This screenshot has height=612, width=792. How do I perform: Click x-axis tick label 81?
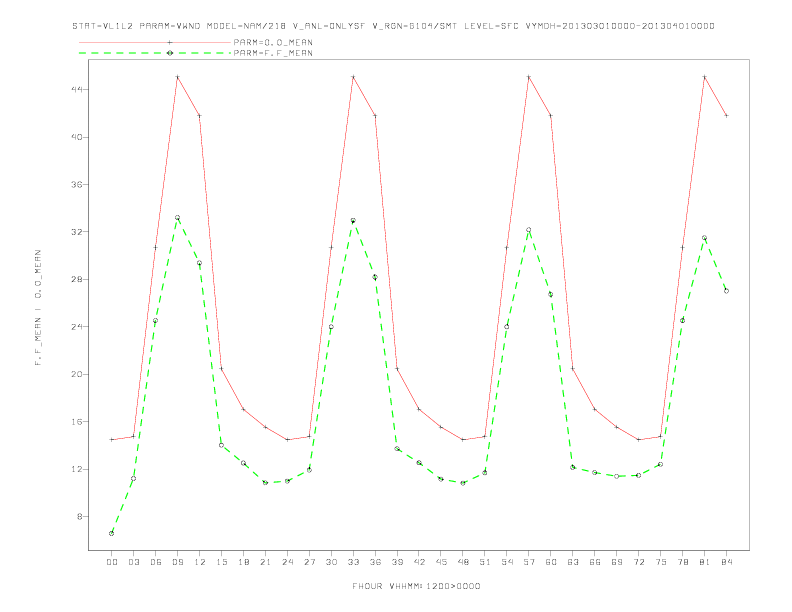tap(705, 562)
